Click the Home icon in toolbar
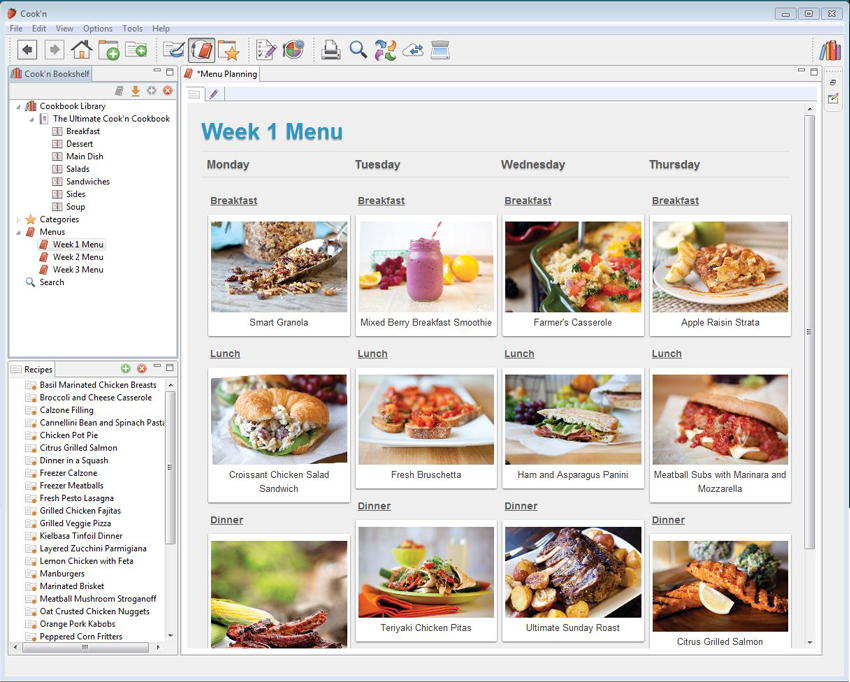850x682 pixels. coord(81,50)
